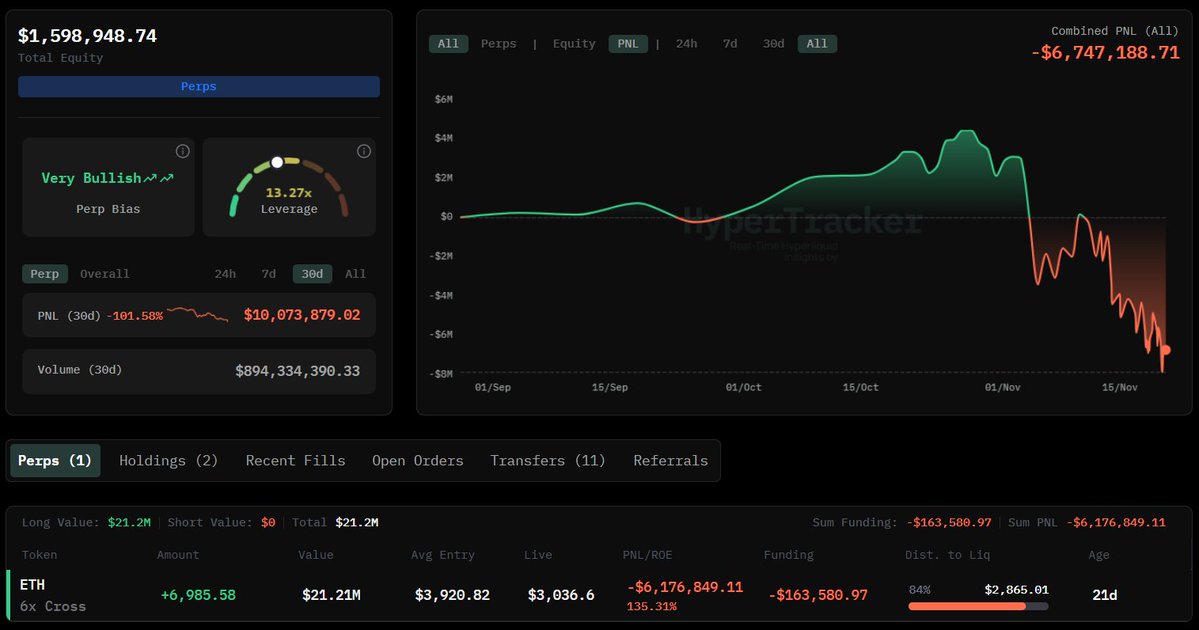The width and height of the screenshot is (1199, 630).
Task: Click the ETH position row token
Action: pyautogui.click(x=33, y=585)
